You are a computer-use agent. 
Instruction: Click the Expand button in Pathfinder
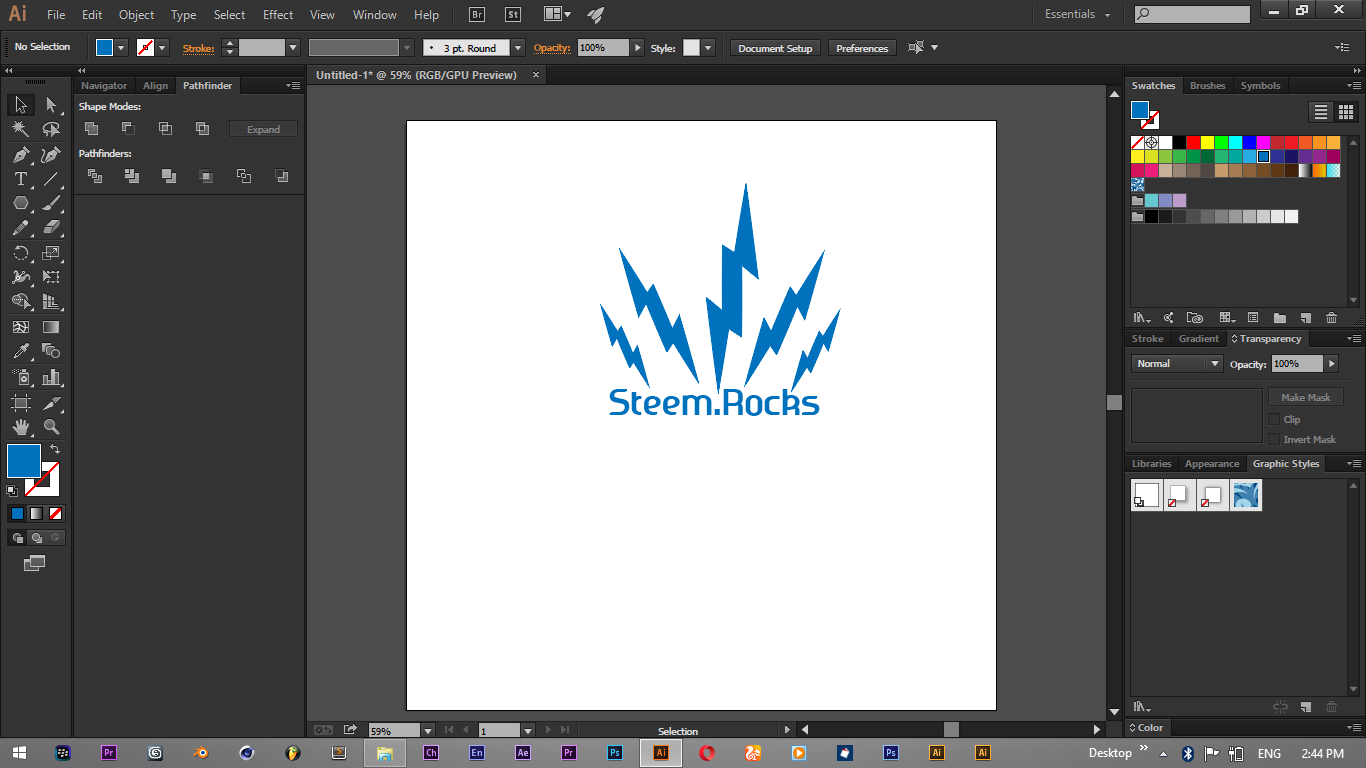[x=264, y=129]
